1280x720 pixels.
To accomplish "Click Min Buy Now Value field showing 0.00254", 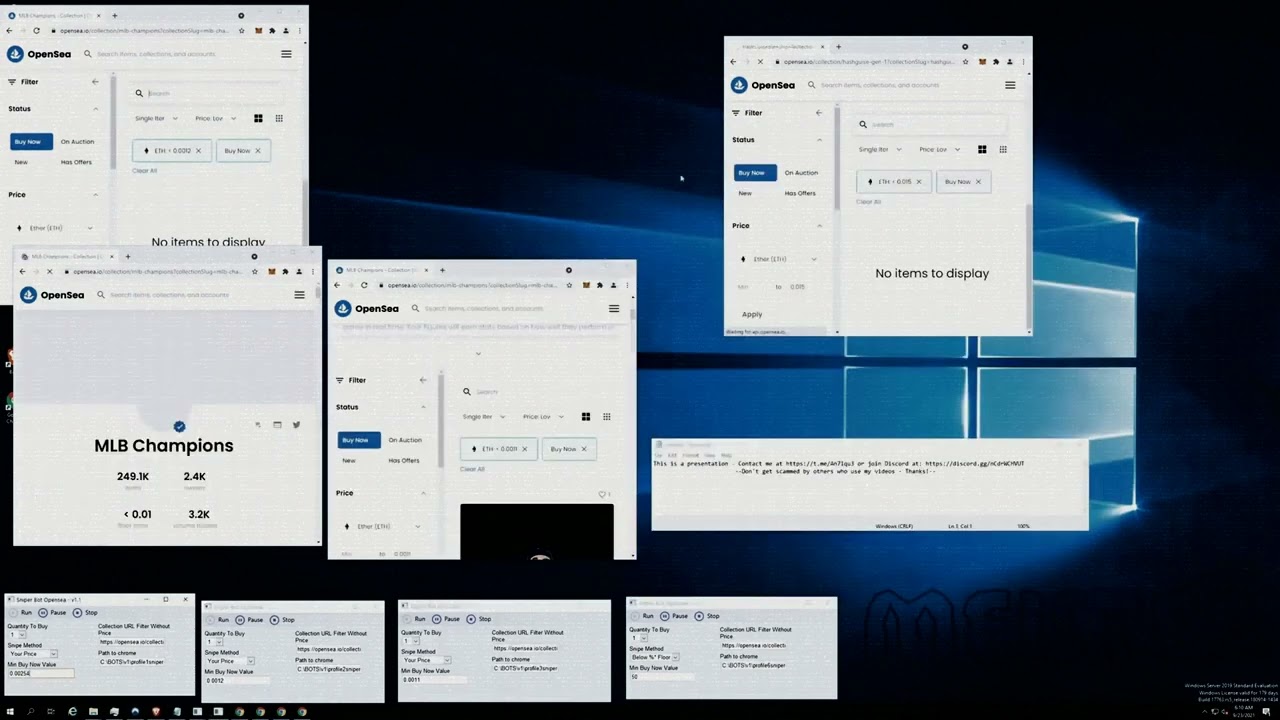I will tap(41, 673).
